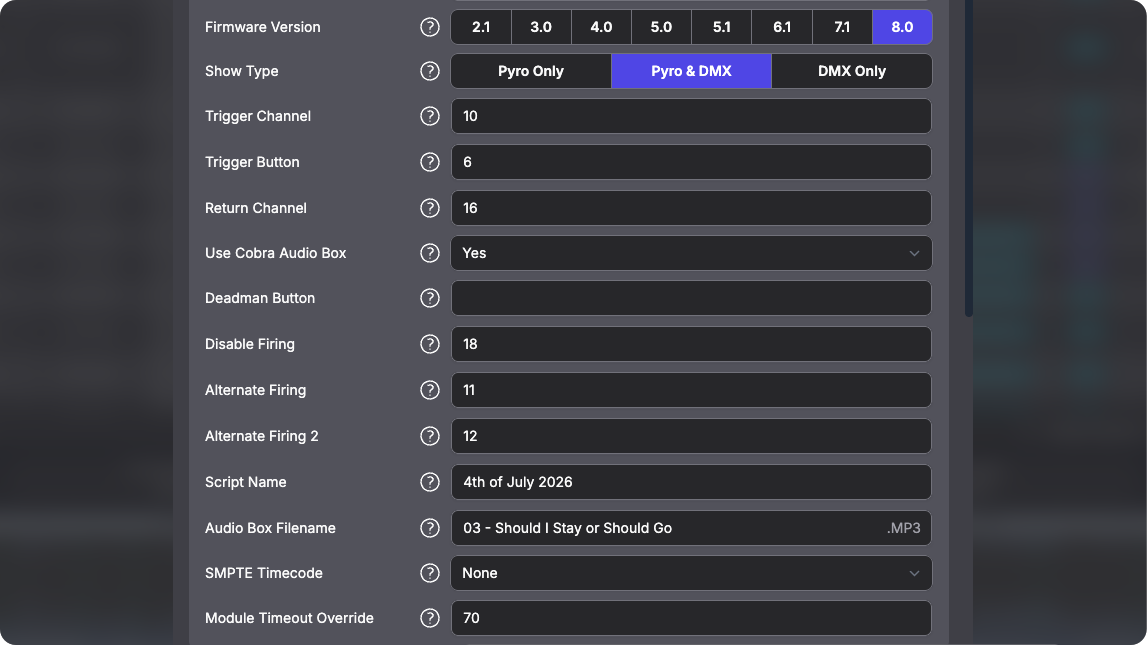Click the Trigger Channel help icon
Image resolution: width=1147 pixels, height=645 pixels.
tap(430, 116)
